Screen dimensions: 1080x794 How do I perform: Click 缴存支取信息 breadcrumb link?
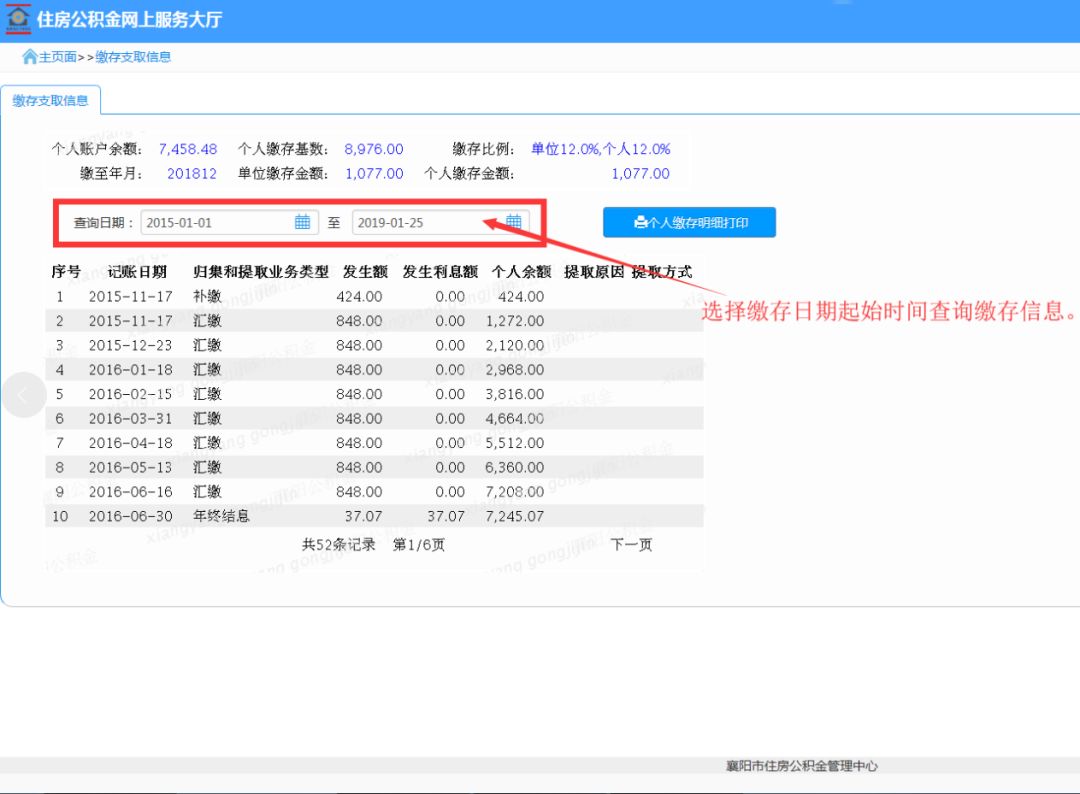(x=133, y=57)
